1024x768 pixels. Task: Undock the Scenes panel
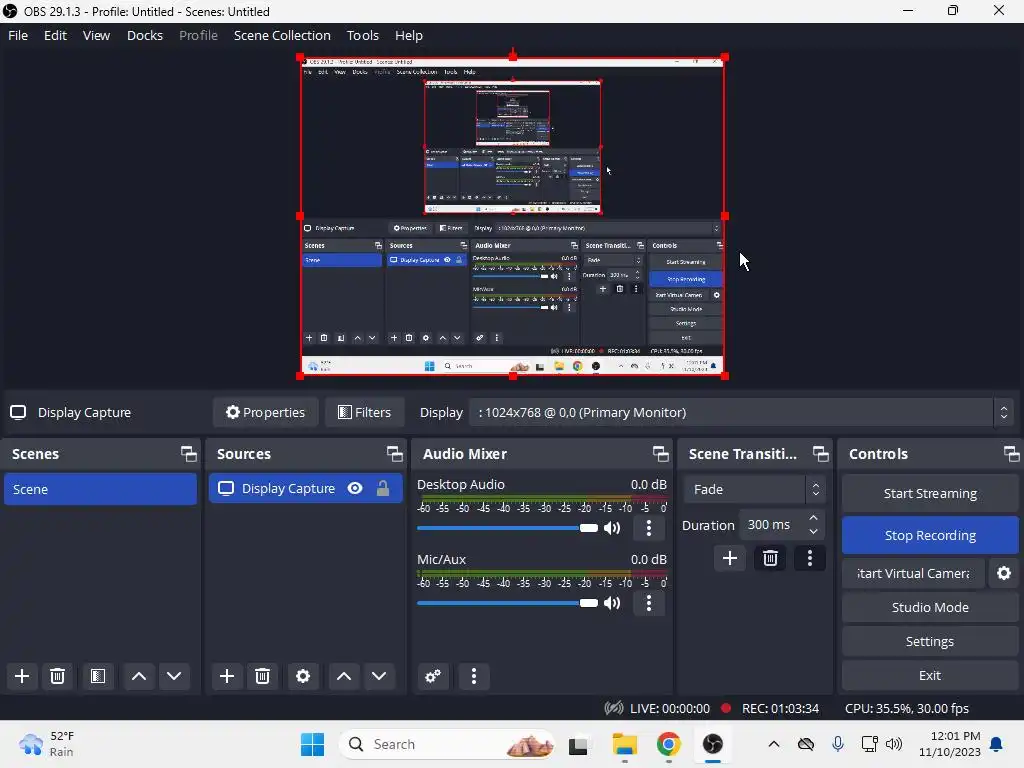[x=189, y=454]
